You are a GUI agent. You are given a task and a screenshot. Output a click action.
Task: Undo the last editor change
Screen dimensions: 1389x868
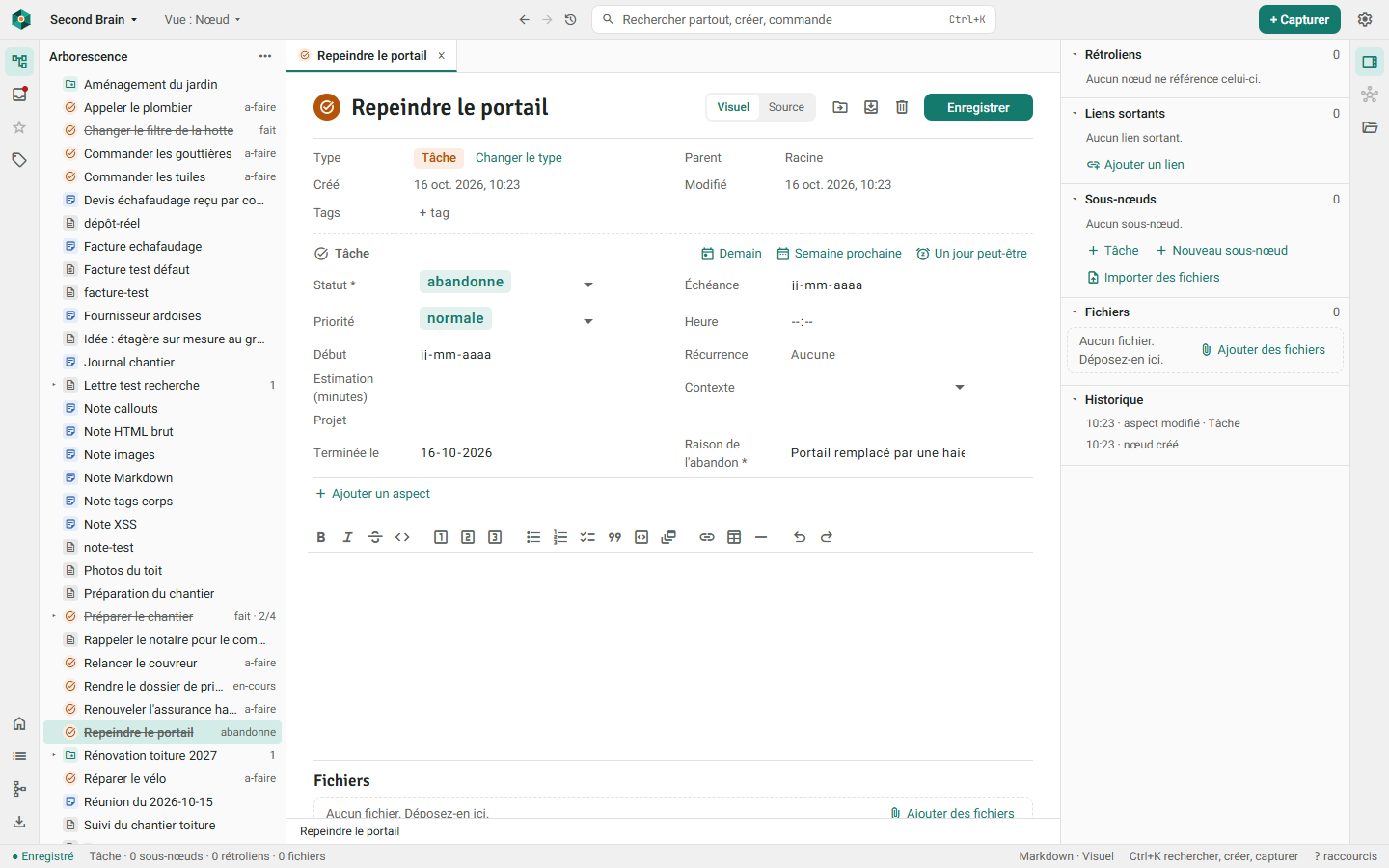[x=800, y=537]
